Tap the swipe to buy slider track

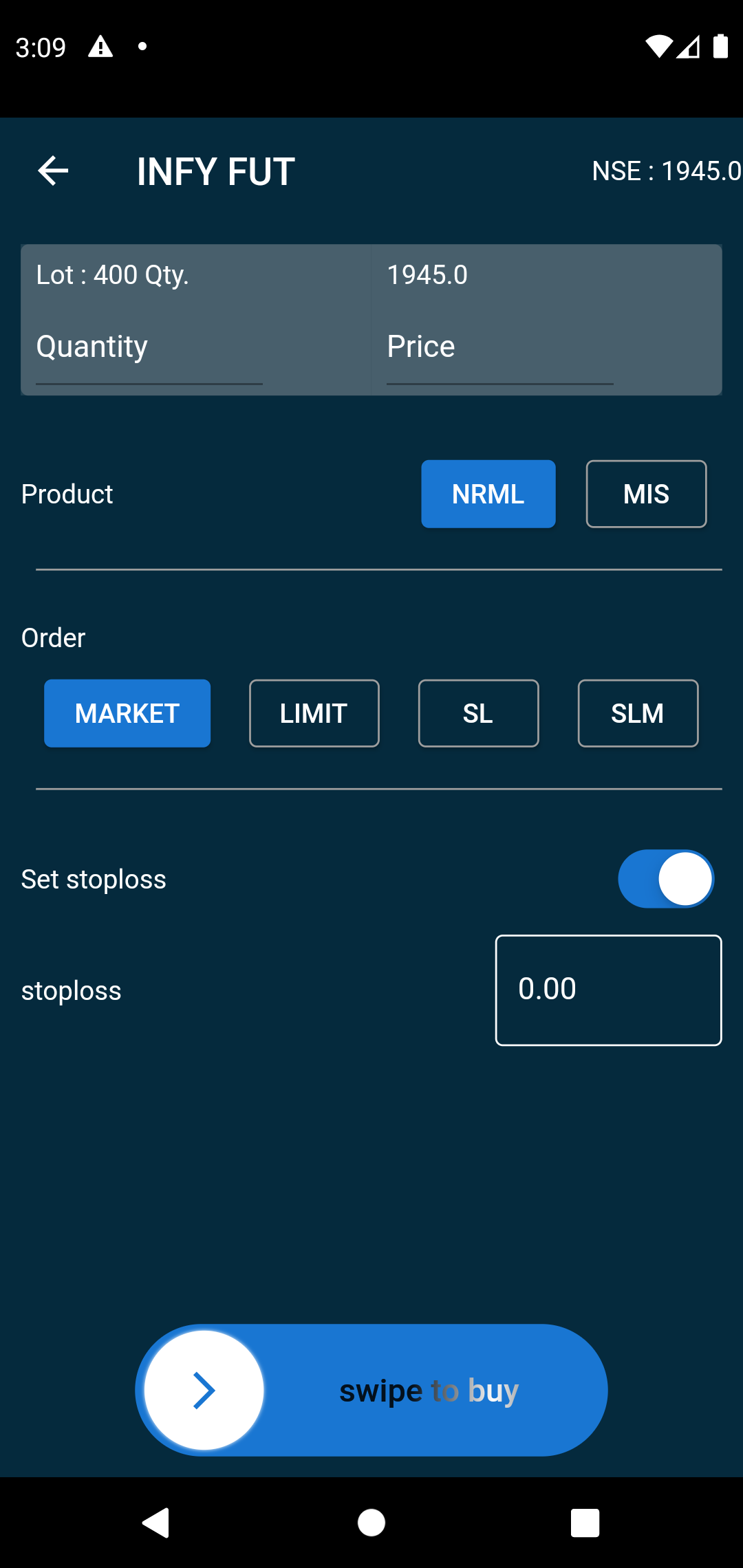pyautogui.click(x=371, y=1390)
